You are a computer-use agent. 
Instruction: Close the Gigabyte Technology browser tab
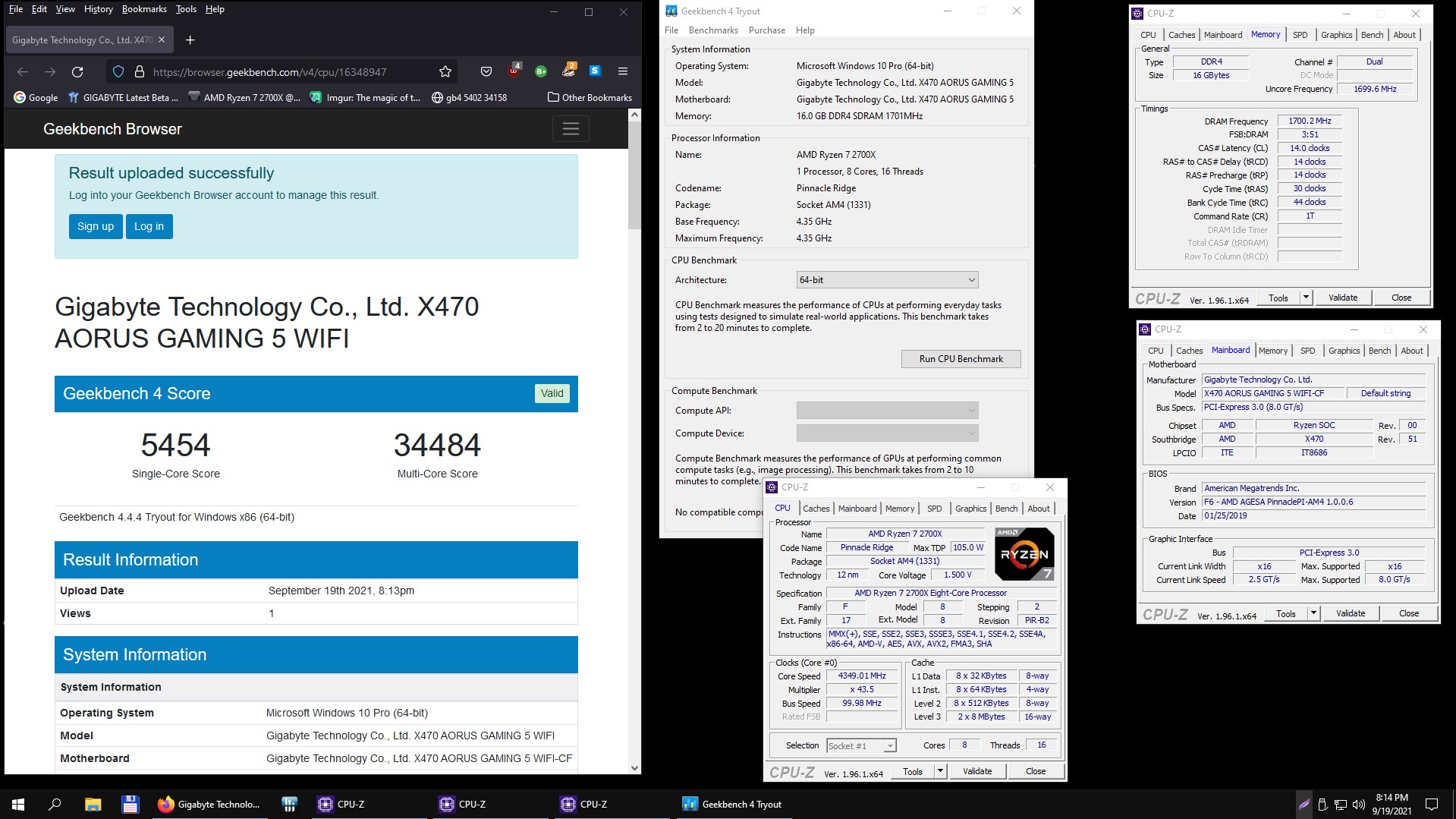[162, 39]
